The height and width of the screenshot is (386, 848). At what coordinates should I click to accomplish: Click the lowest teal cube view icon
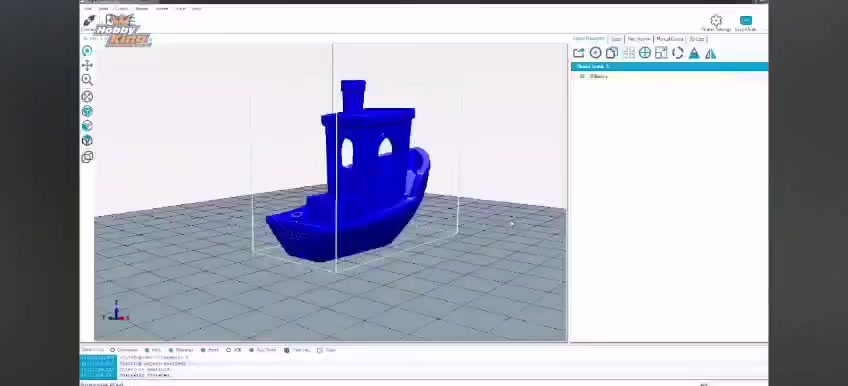coord(87,141)
